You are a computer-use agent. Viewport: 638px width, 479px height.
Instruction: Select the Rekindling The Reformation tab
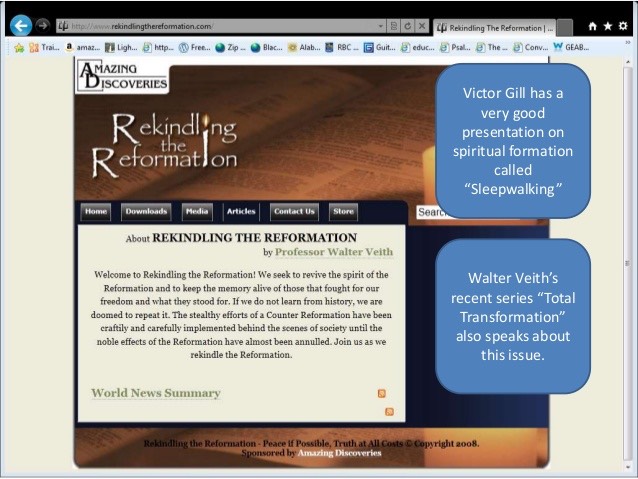point(494,28)
